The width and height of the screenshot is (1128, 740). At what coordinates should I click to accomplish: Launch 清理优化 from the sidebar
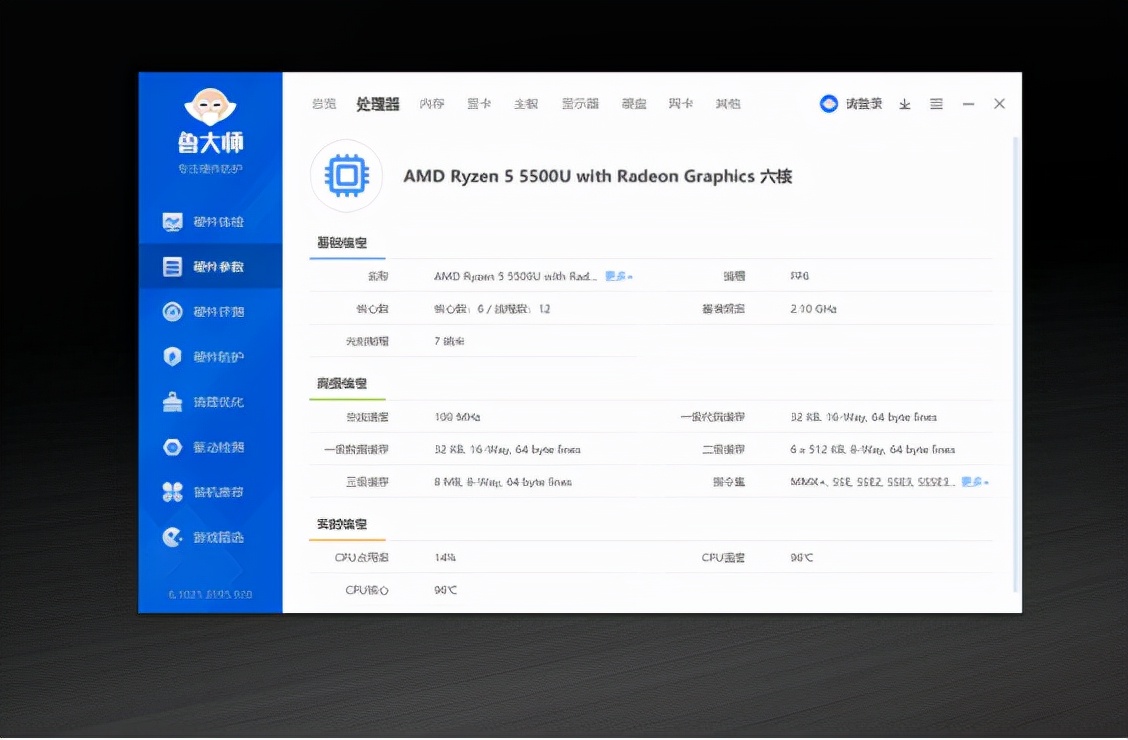click(x=210, y=402)
